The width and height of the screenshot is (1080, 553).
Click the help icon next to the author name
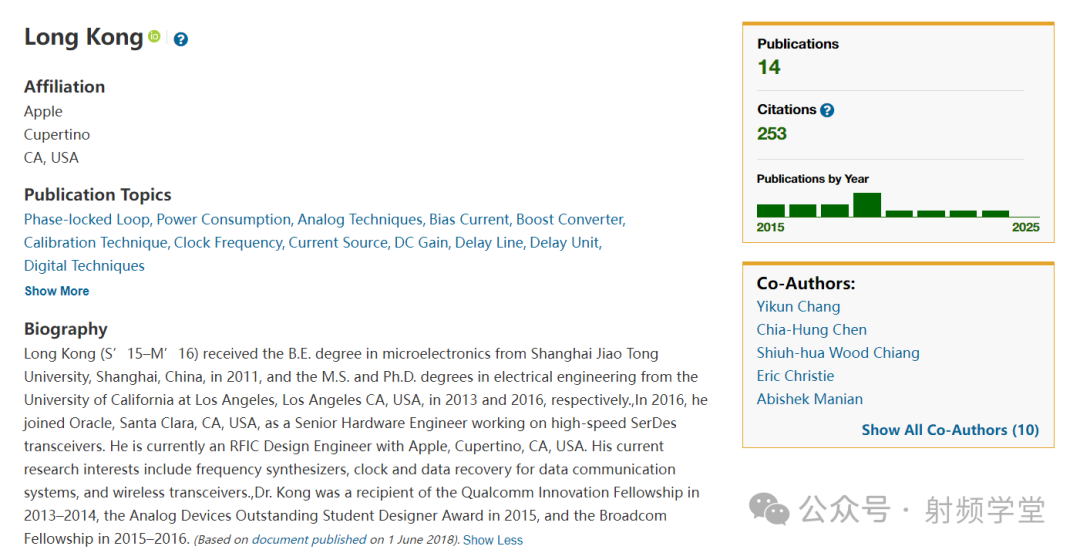[180, 39]
